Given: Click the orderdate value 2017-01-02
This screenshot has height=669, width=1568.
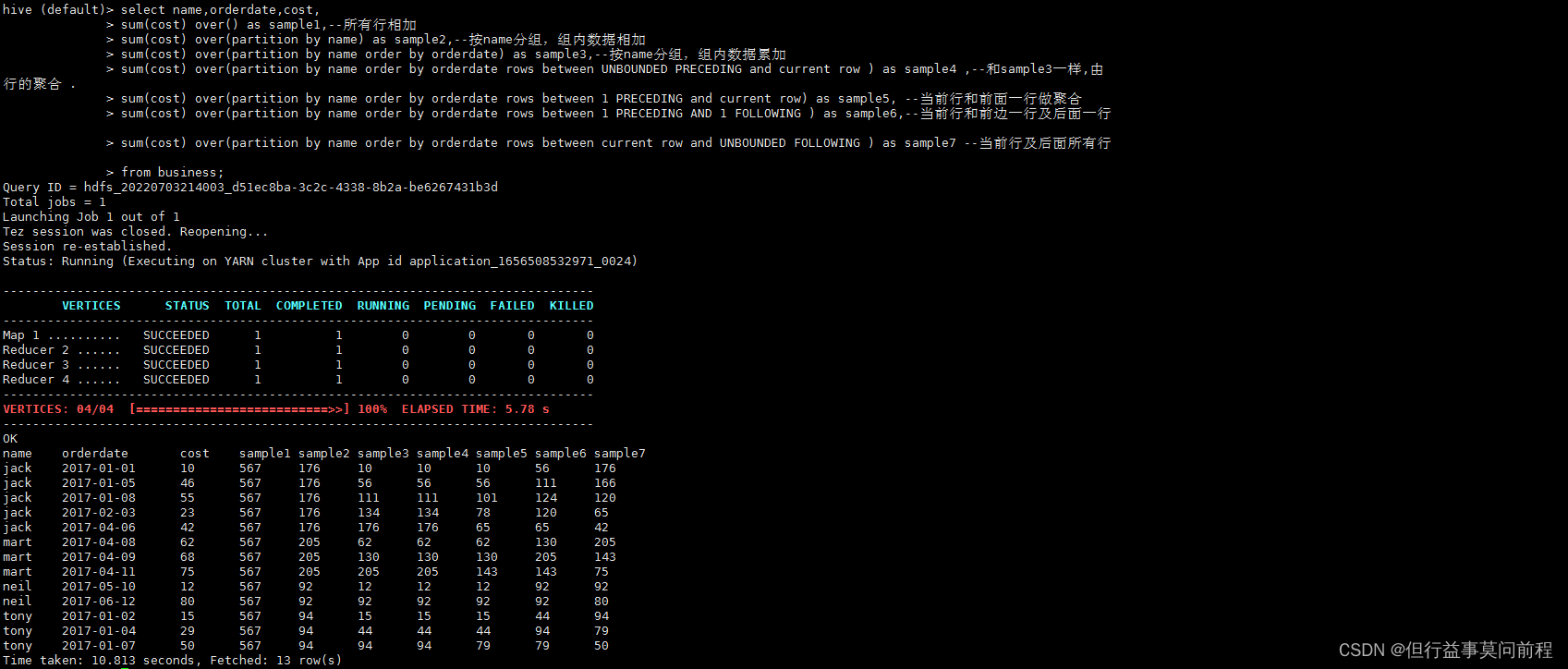Looking at the screenshot, I should pyautogui.click(x=99, y=616).
